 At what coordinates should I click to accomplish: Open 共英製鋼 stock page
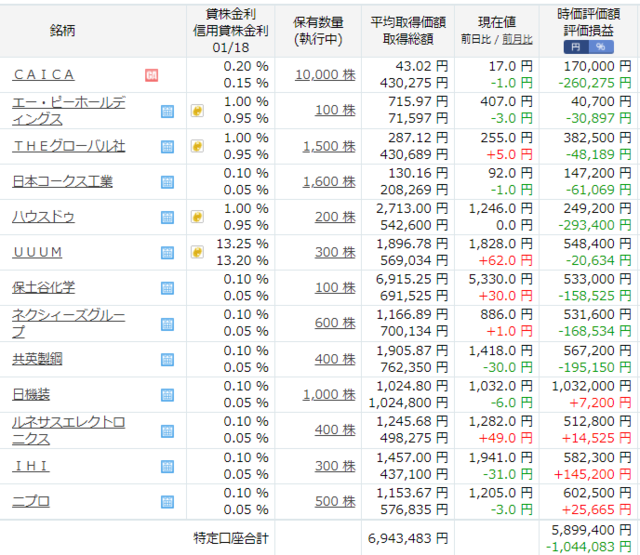[37, 359]
